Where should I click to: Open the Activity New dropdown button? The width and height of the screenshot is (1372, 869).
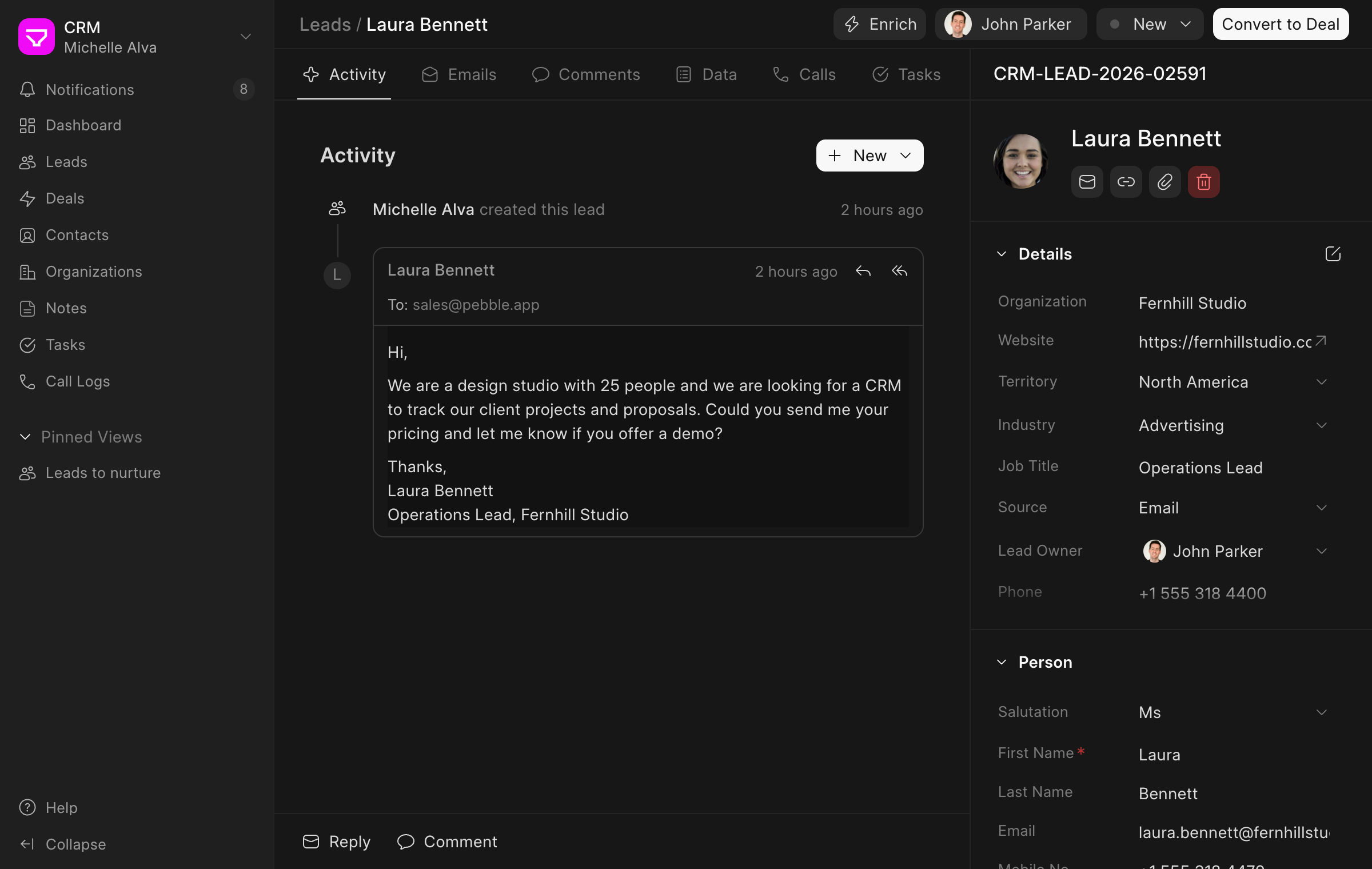tap(870, 156)
